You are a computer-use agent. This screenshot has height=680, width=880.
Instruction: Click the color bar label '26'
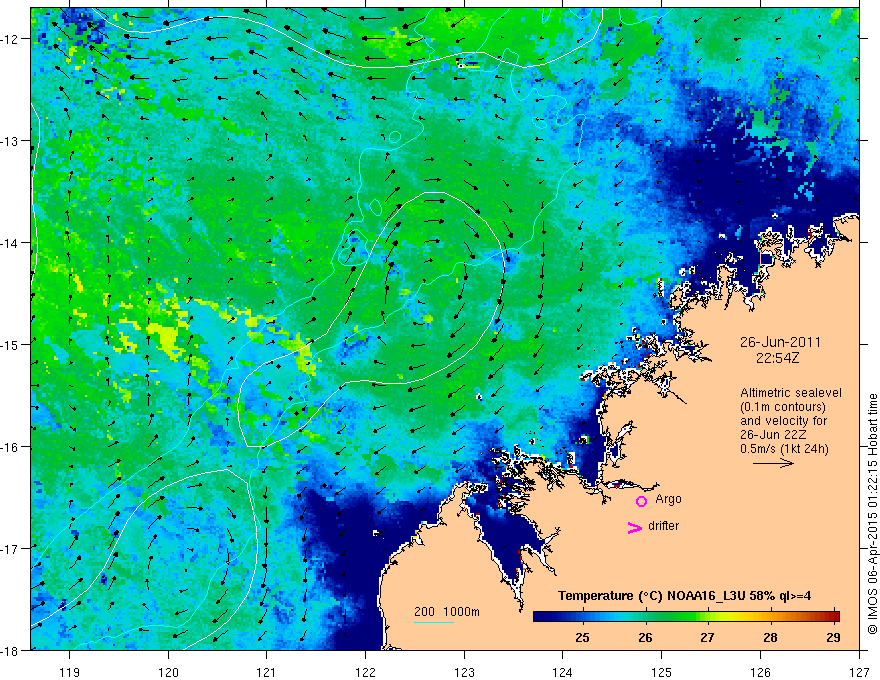coord(645,637)
